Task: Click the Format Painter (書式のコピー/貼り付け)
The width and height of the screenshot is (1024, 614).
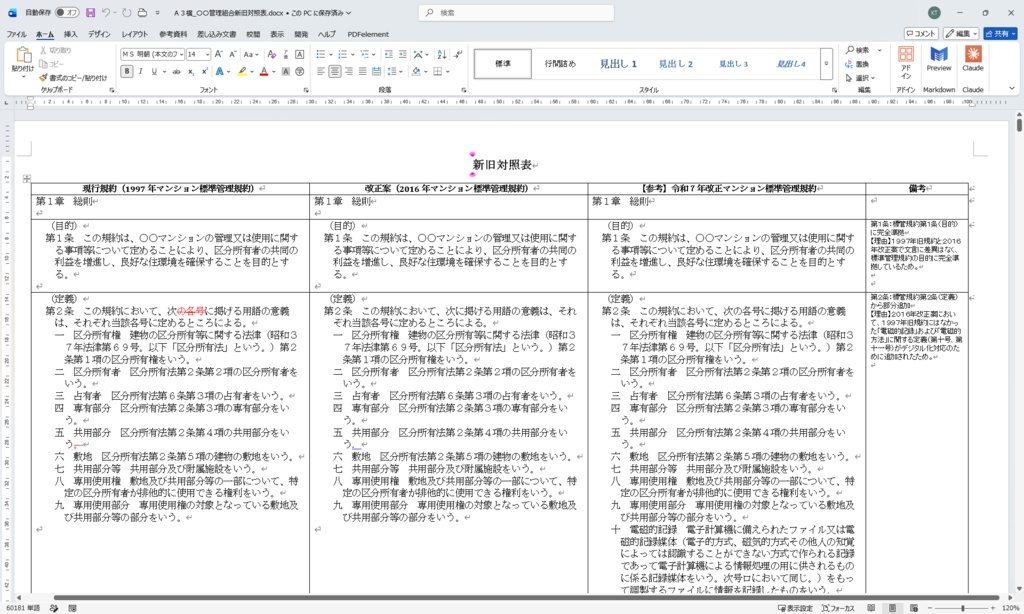Action: [72, 78]
